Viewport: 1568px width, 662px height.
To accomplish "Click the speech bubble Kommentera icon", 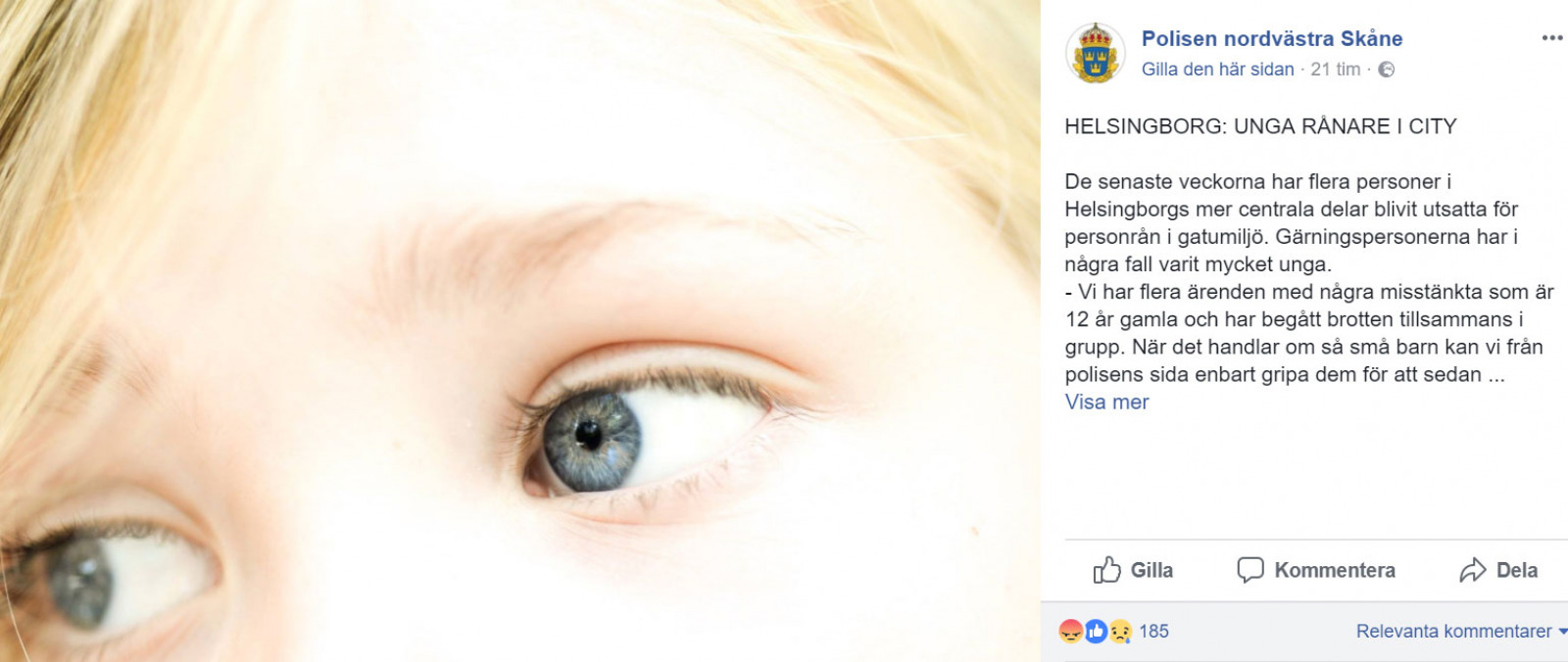I will point(1249,570).
